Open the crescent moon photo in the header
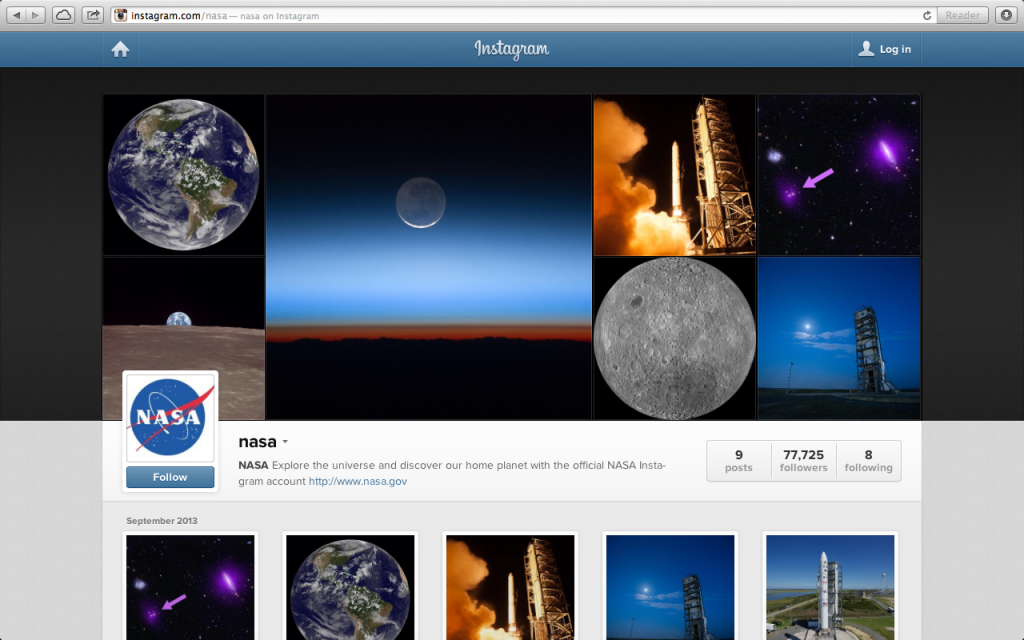The height and width of the screenshot is (640, 1024). 428,256
